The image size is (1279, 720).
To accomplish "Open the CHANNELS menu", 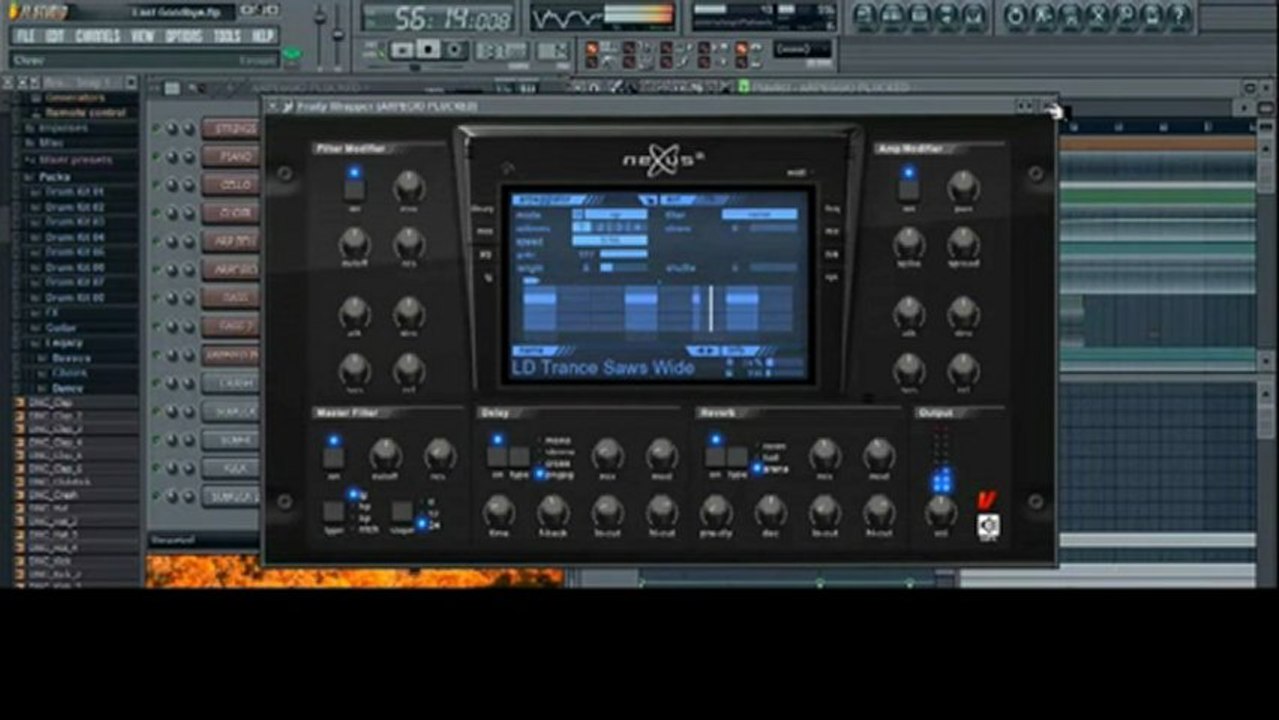I will pyautogui.click(x=98, y=36).
